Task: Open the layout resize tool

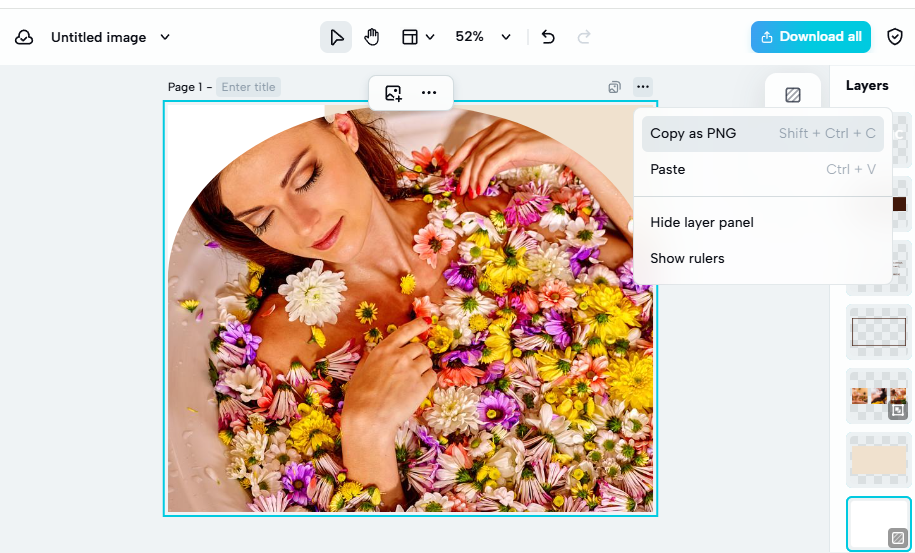Action: pyautogui.click(x=410, y=37)
